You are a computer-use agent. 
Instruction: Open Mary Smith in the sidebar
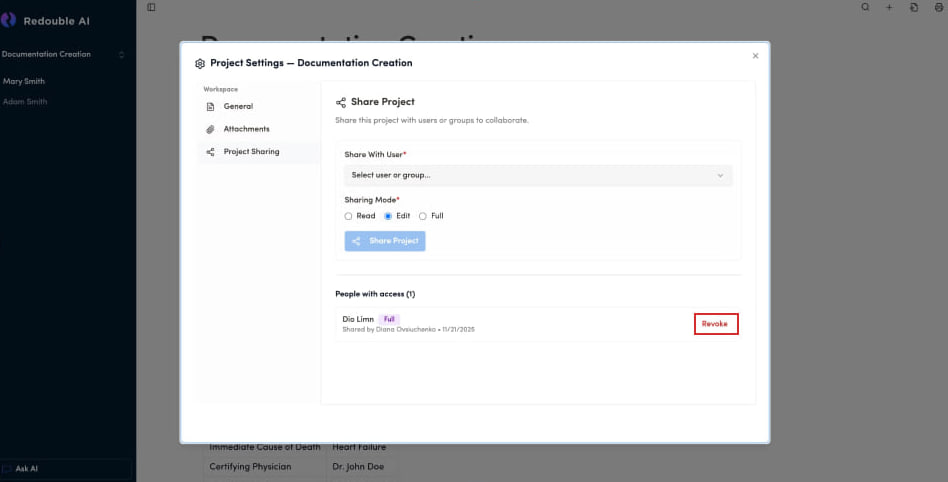point(24,81)
